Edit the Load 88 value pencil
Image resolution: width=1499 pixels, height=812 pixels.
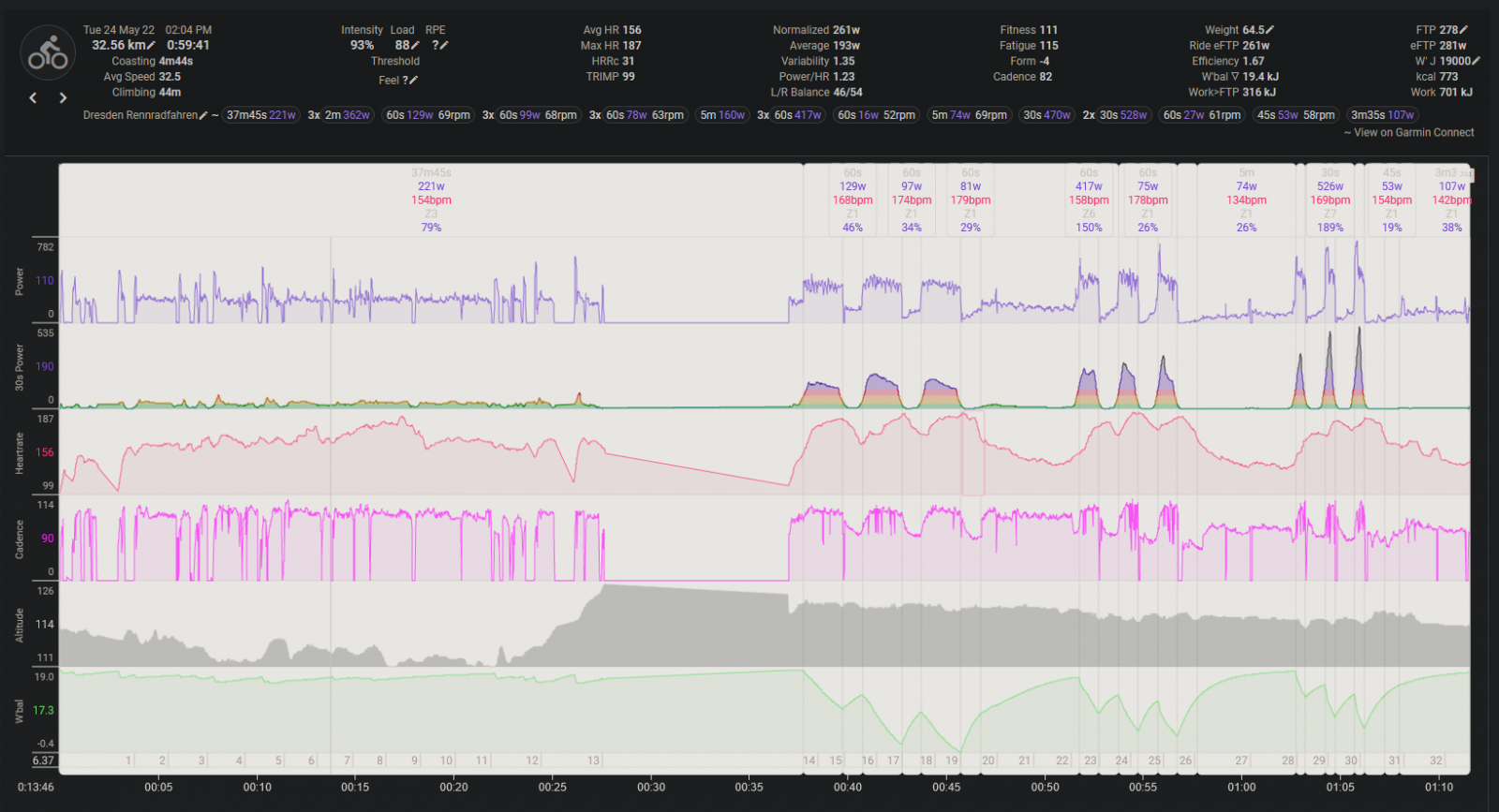pos(415,45)
